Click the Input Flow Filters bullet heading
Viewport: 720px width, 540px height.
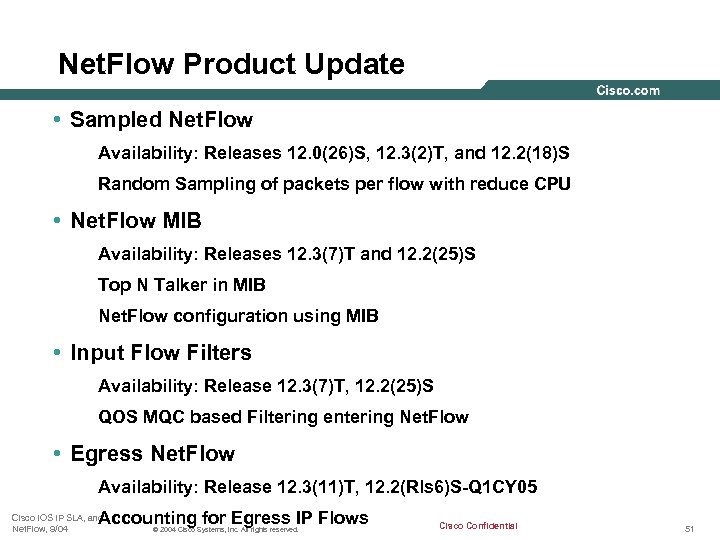[161, 353]
